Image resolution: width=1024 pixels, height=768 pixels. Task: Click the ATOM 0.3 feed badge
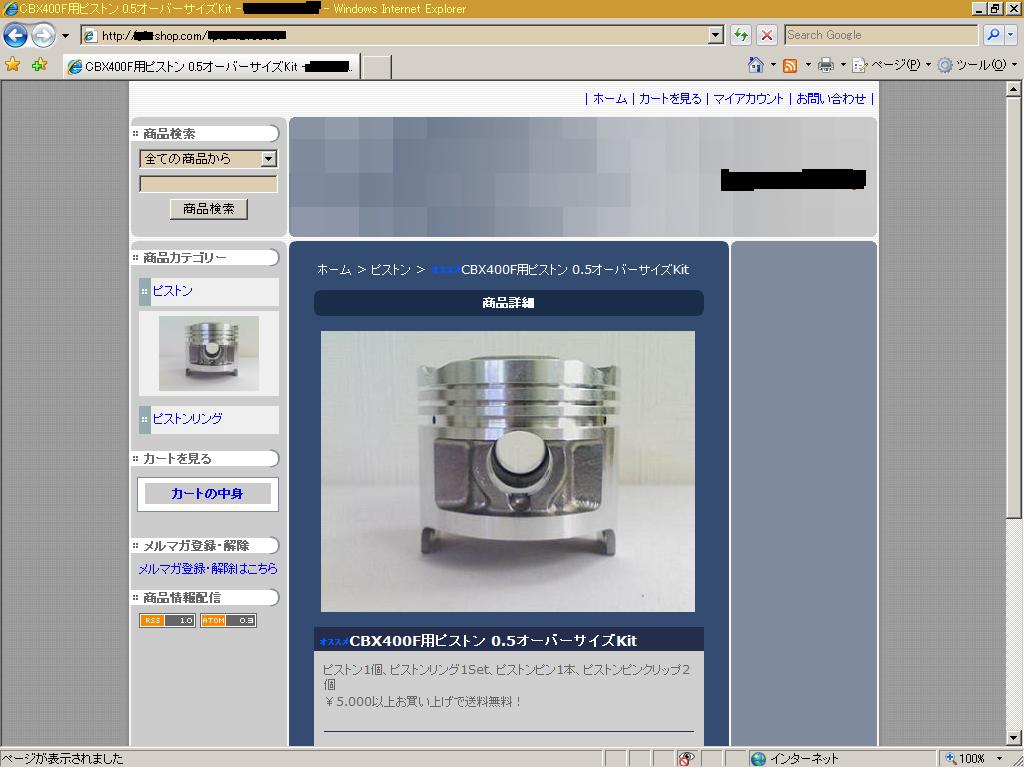pos(228,620)
